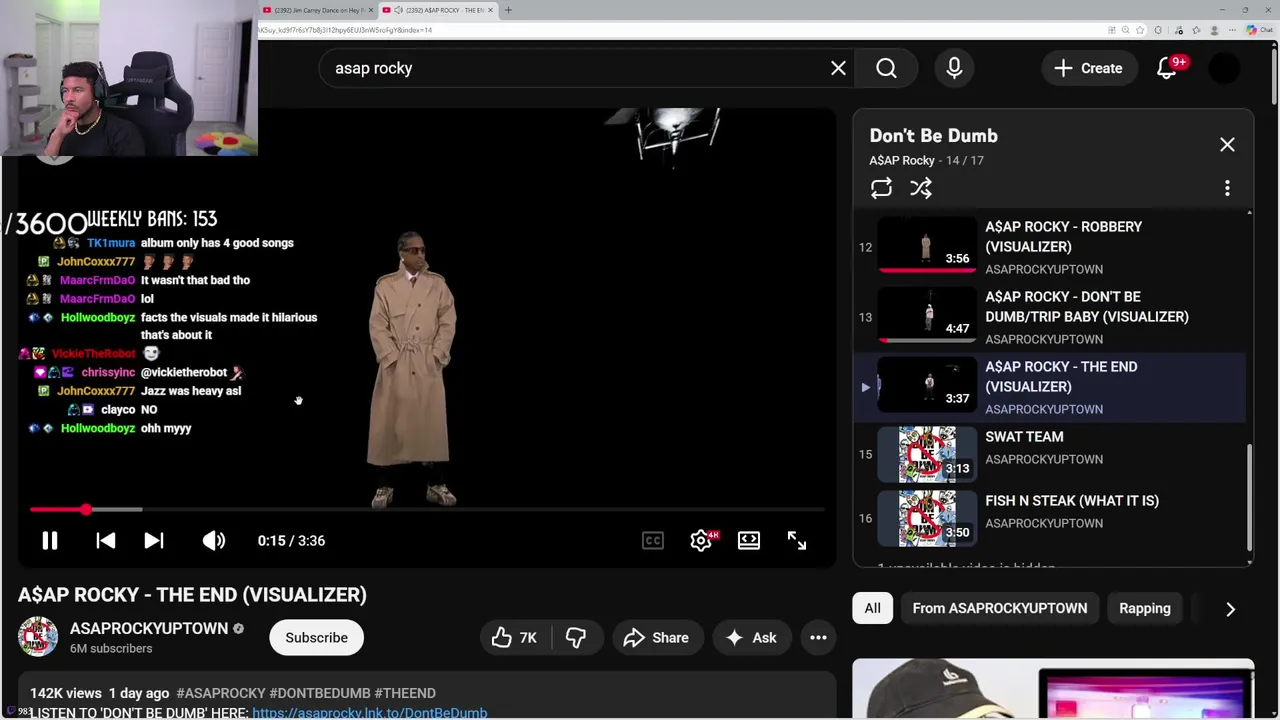Viewport: 1280px width, 720px height.
Task: Open the asaprocky.lnk.to/DontBeDumb link
Action: click(370, 713)
